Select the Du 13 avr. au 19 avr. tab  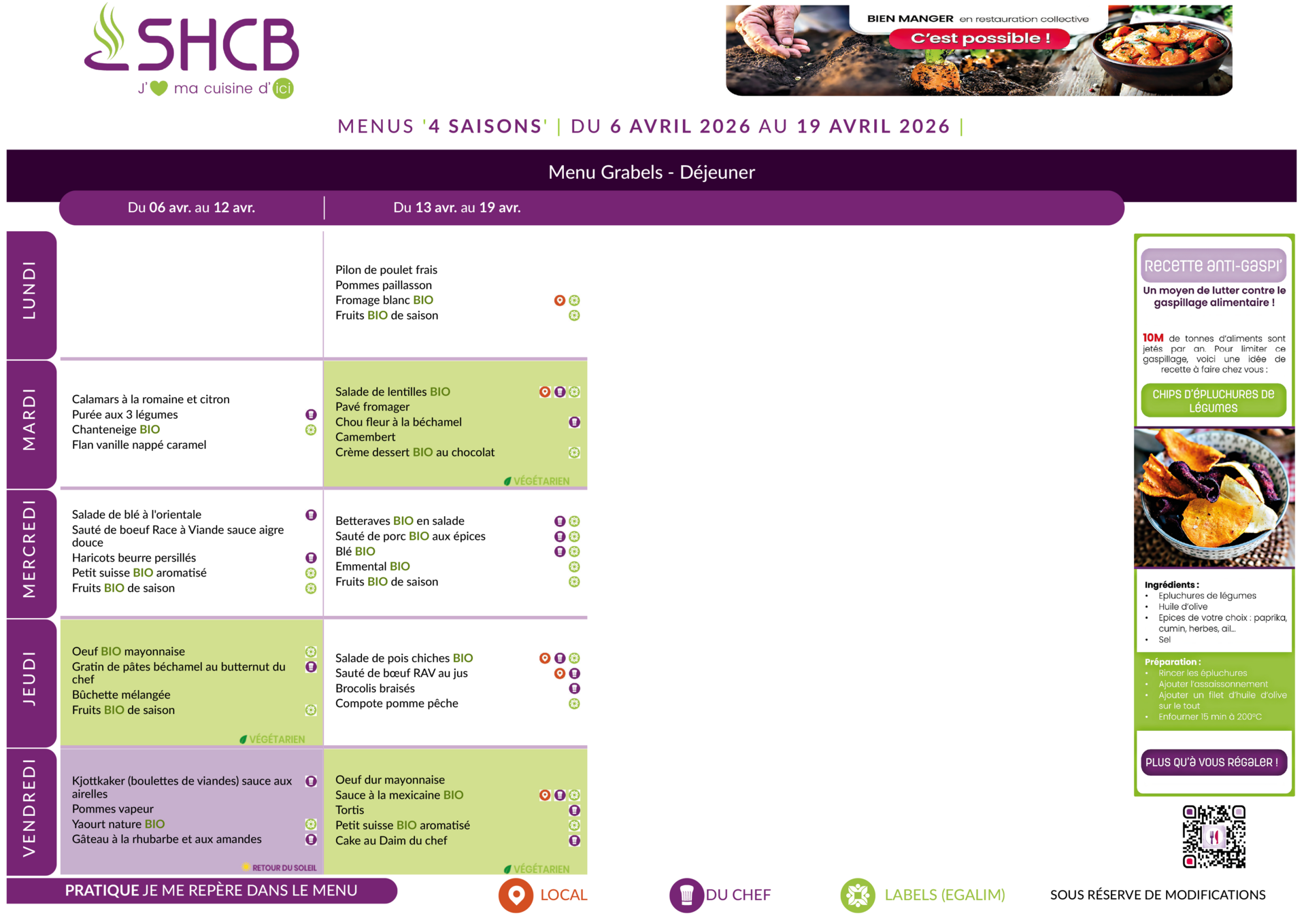coord(456,208)
